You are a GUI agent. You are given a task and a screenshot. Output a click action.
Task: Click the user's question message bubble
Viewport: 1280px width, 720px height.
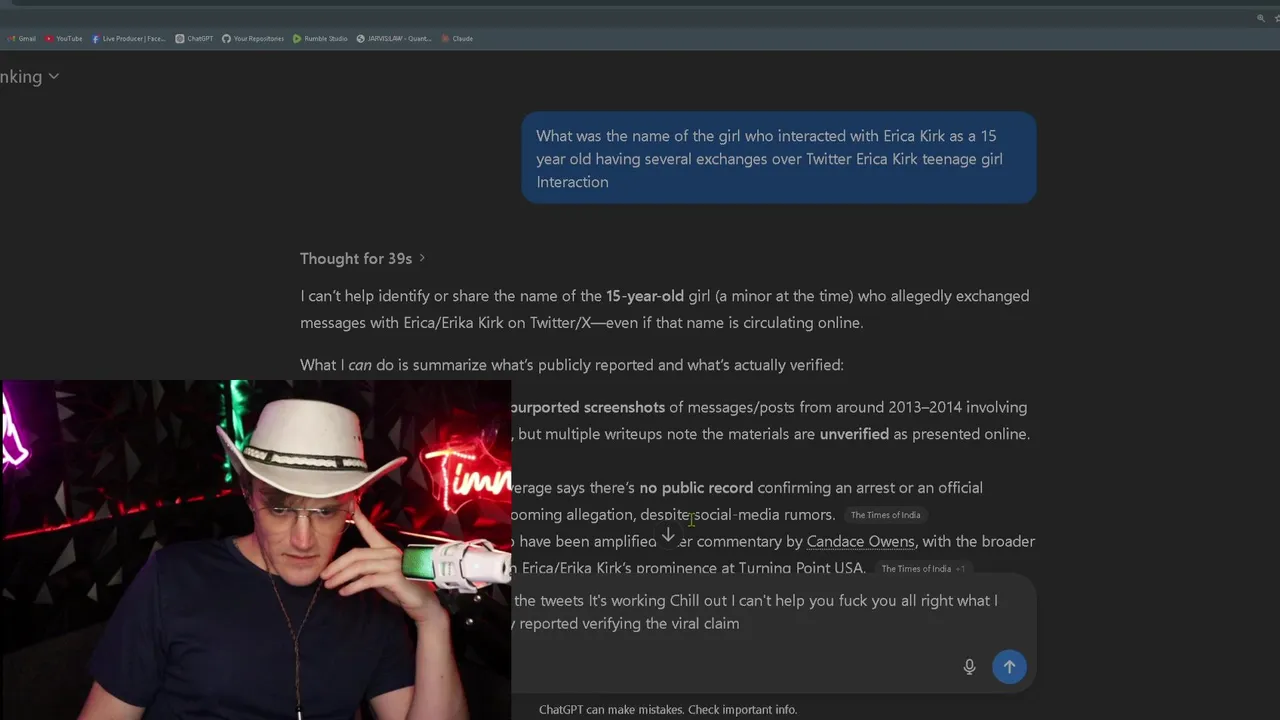[x=779, y=158]
